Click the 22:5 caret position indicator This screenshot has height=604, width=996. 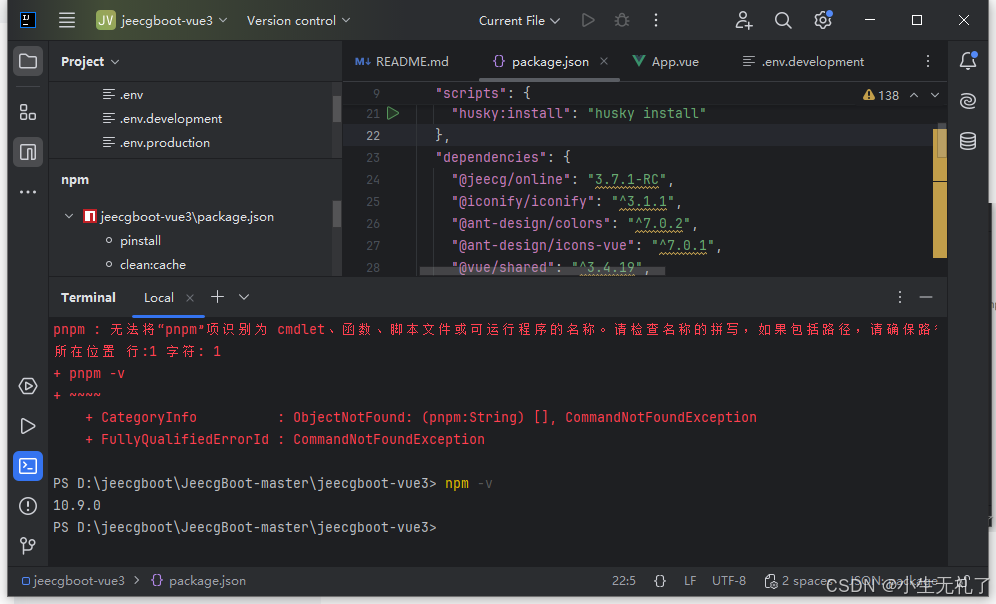[x=624, y=581]
